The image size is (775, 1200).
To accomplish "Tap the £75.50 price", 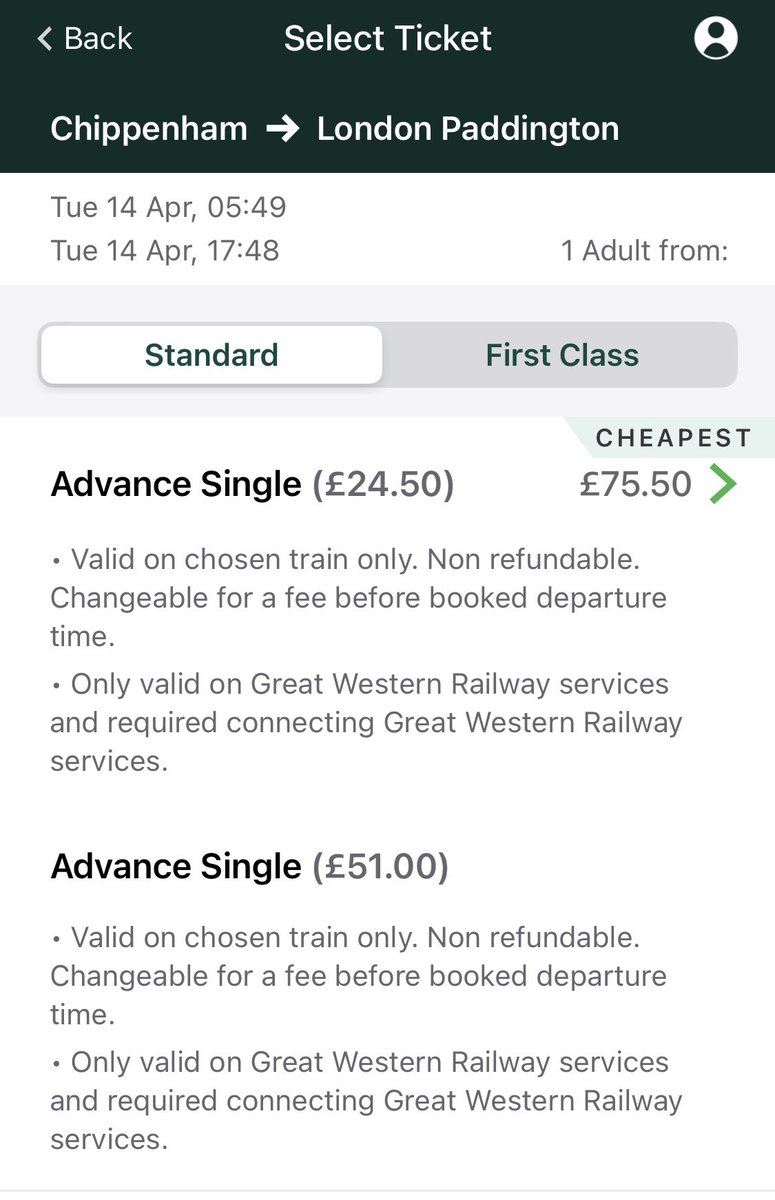I will coord(635,485).
